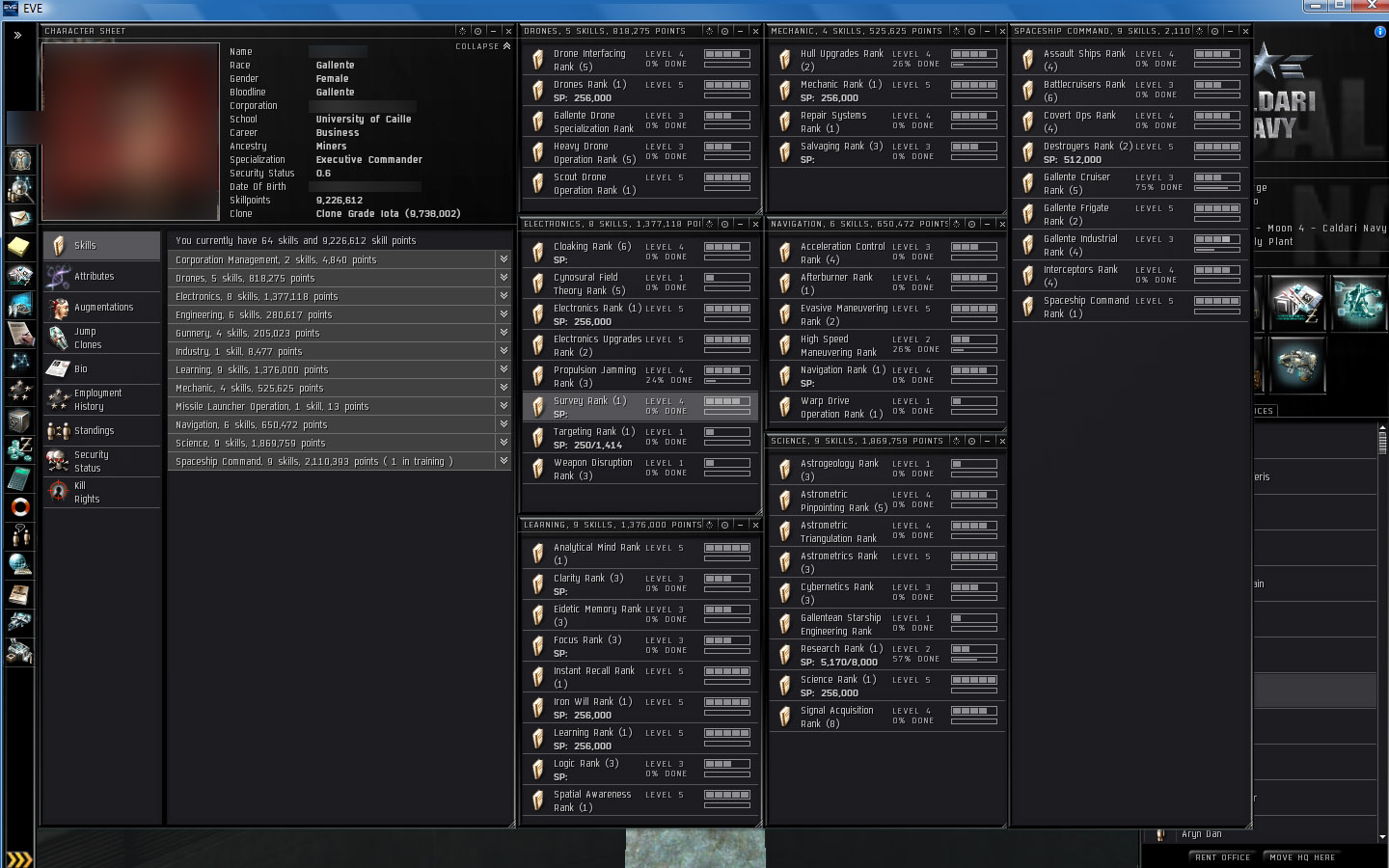Click the Hull Upgrades skill book icon
This screenshot has height=868, width=1389.
[x=785, y=60]
